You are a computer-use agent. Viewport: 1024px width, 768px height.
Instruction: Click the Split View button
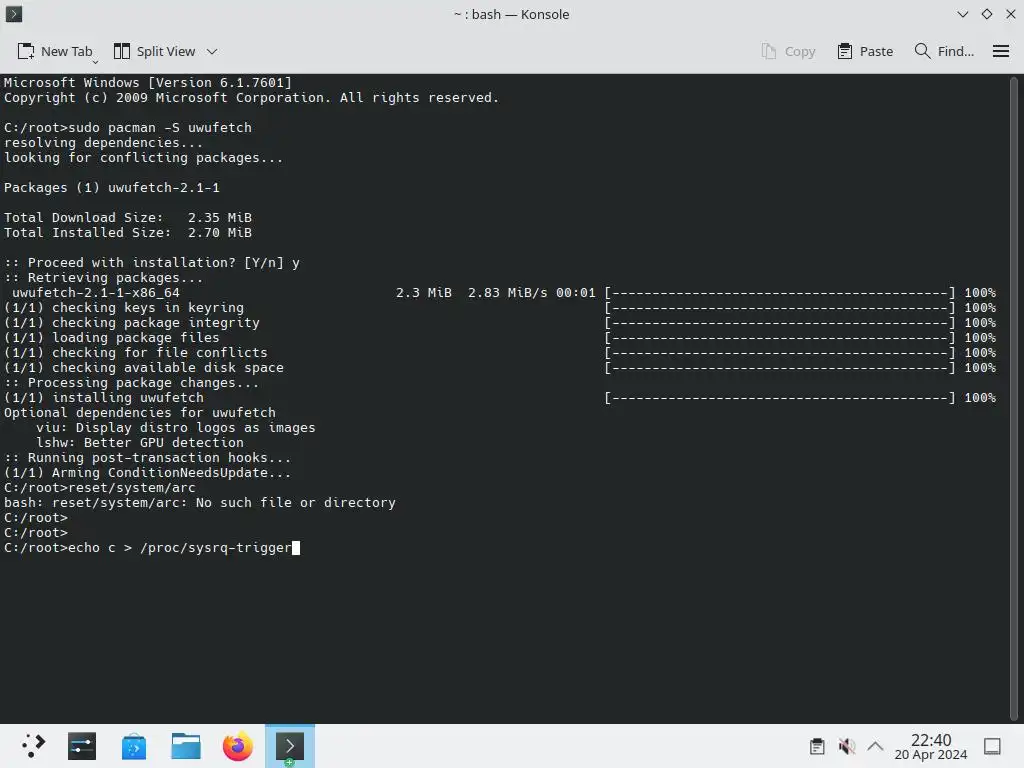tap(155, 52)
